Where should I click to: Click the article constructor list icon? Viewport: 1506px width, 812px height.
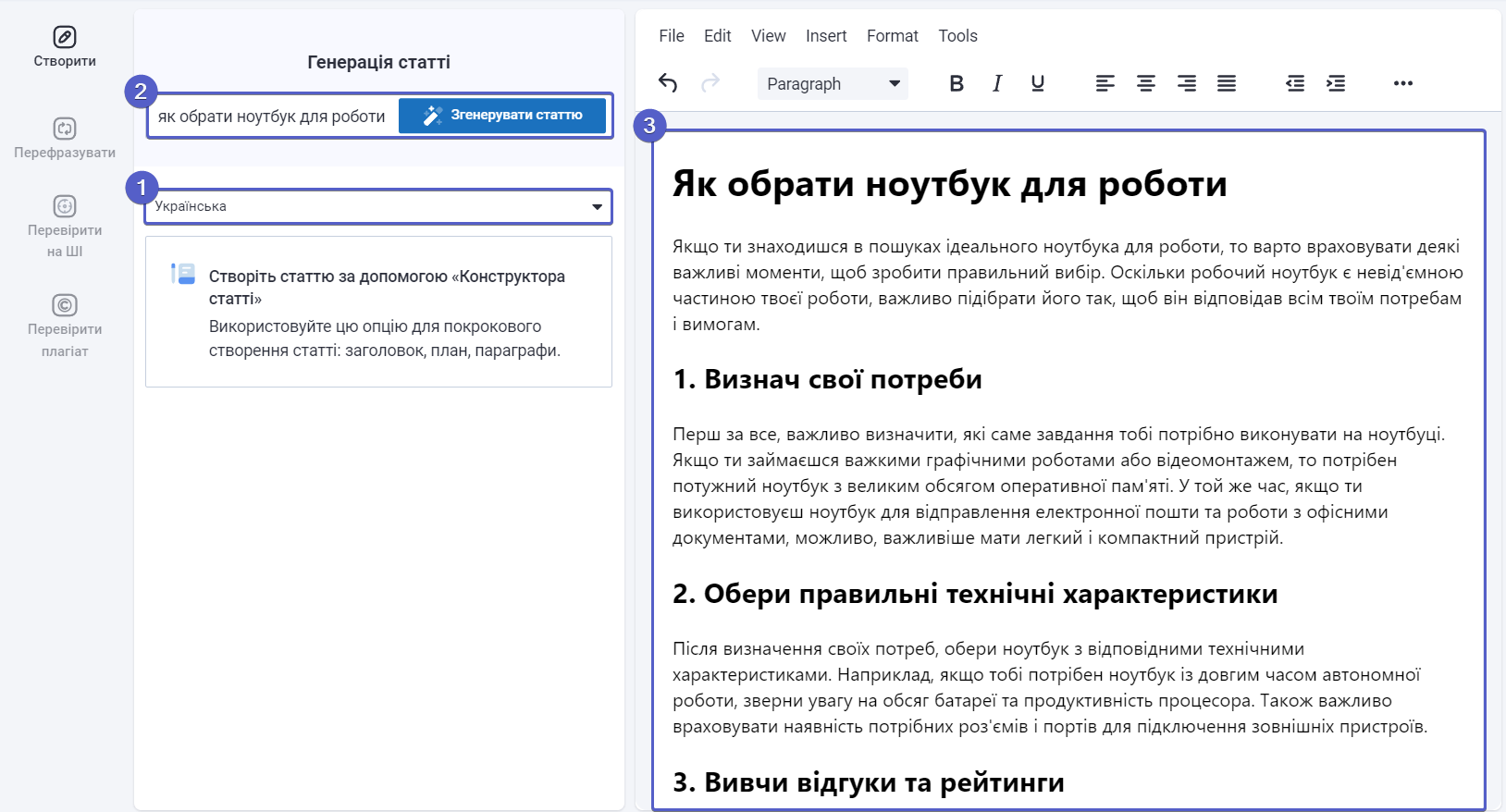[183, 274]
